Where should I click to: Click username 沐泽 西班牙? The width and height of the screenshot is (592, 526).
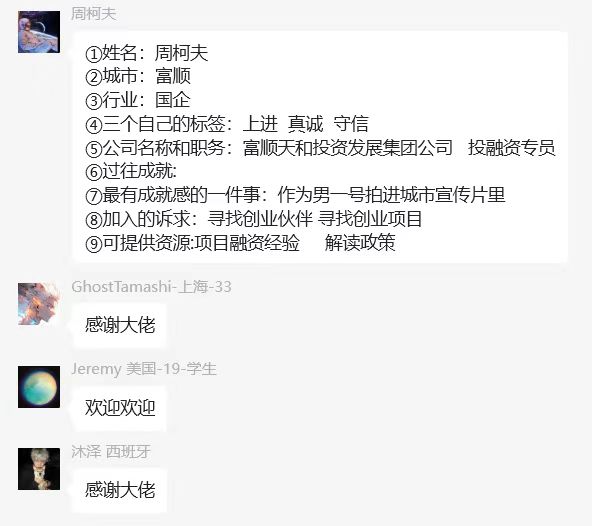point(111,452)
